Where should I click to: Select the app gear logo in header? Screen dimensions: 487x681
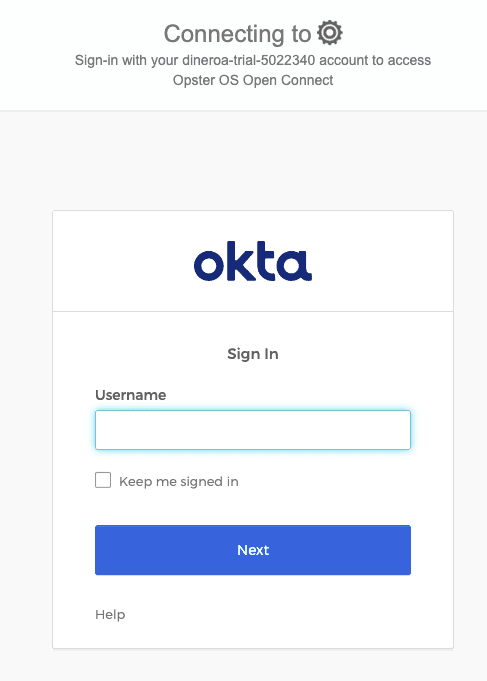330,33
